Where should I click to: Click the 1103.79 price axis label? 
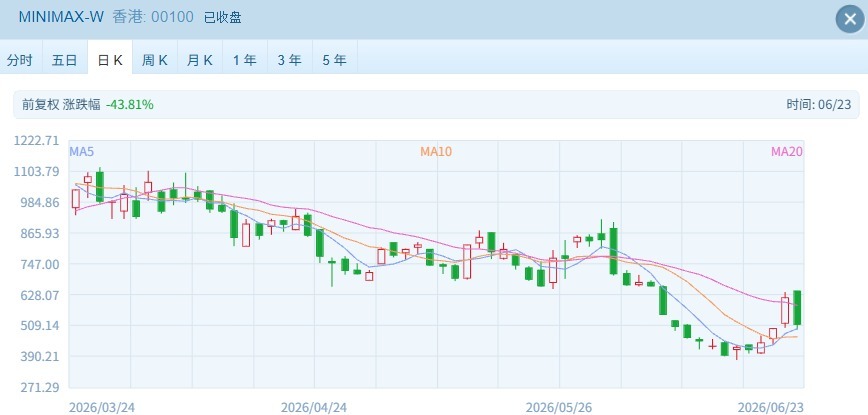35,172
